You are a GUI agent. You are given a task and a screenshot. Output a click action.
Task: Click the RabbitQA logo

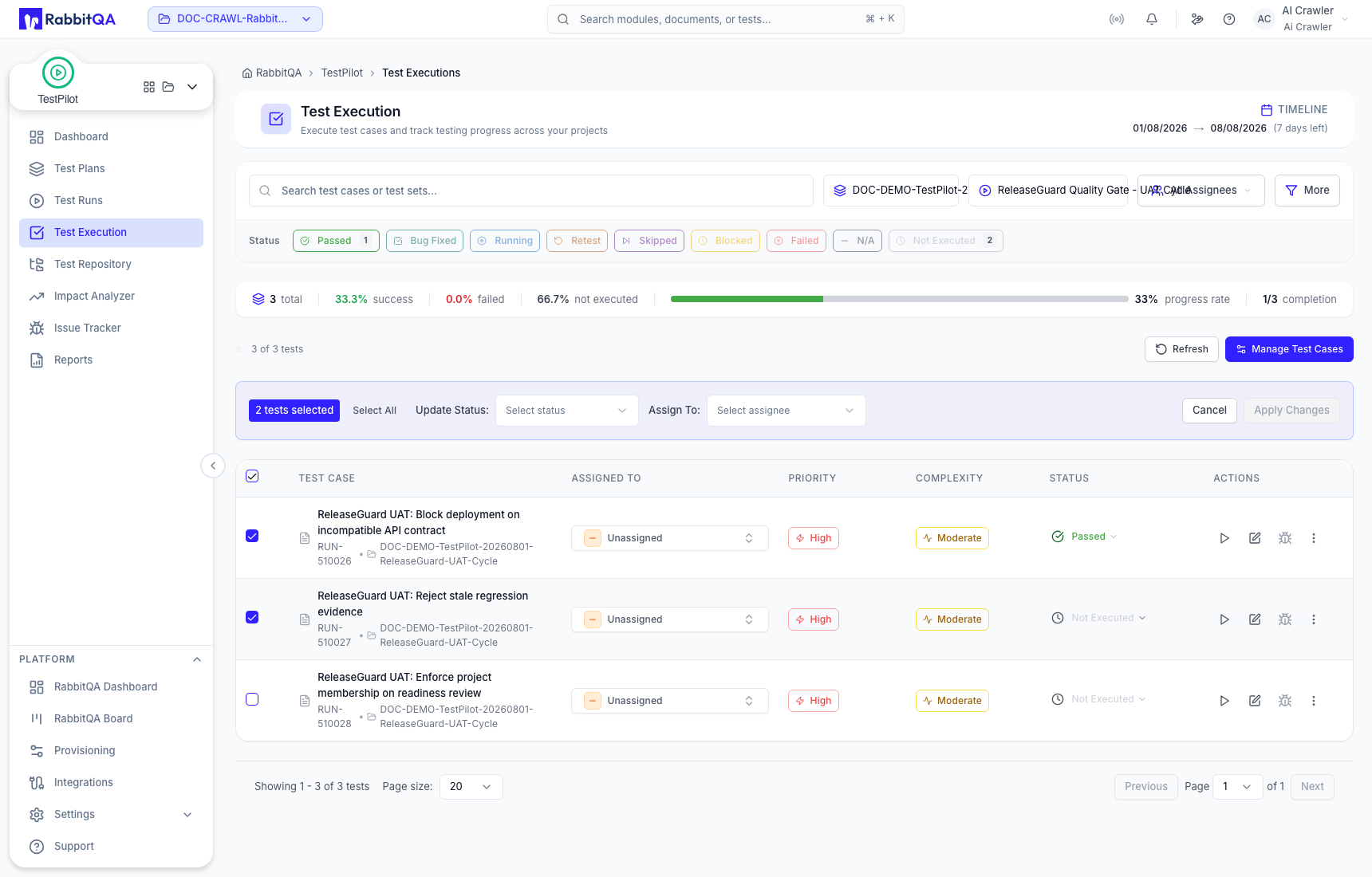pyautogui.click(x=68, y=19)
